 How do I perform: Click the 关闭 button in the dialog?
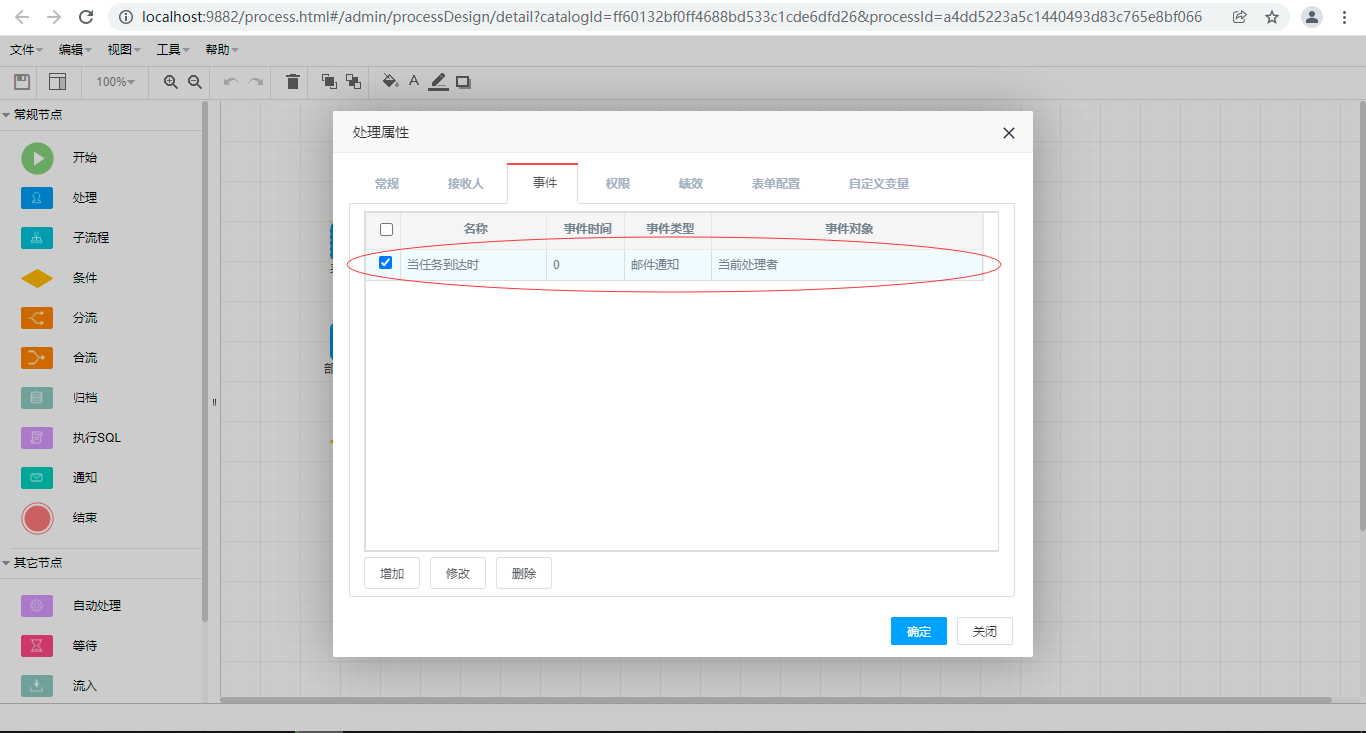(x=985, y=631)
